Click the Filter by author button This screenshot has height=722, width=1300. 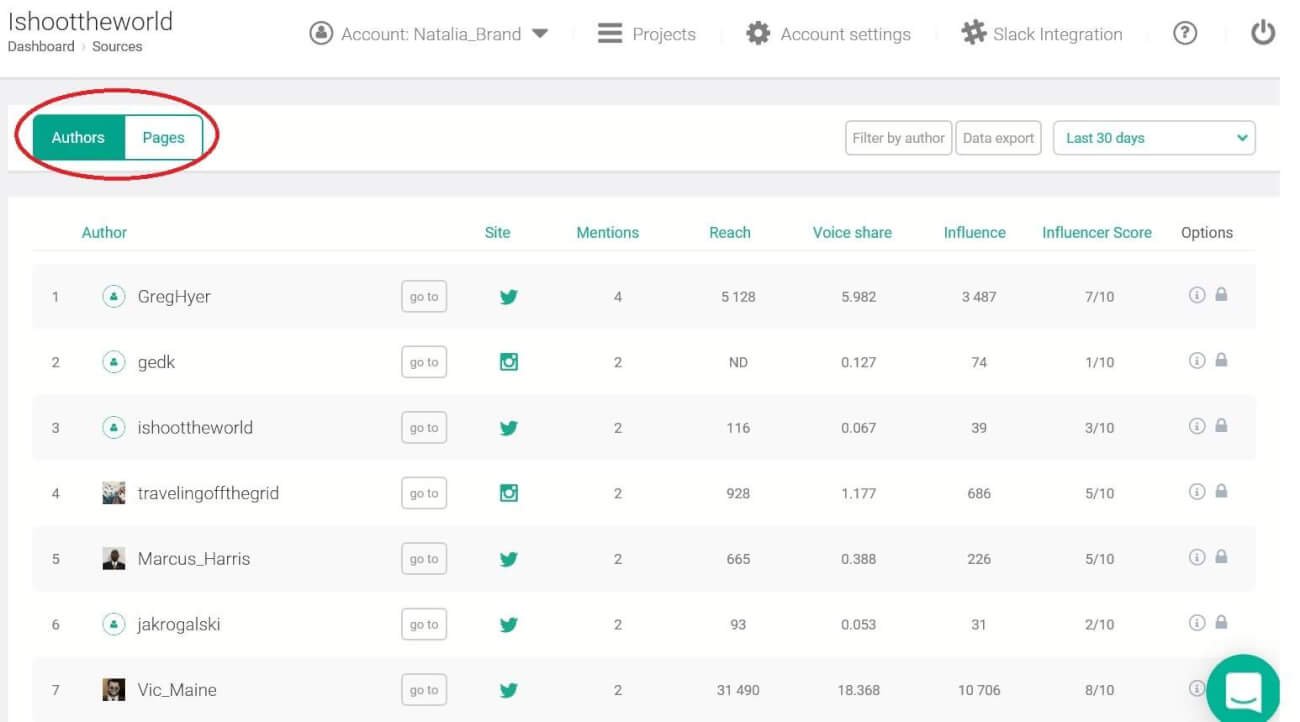tap(898, 138)
